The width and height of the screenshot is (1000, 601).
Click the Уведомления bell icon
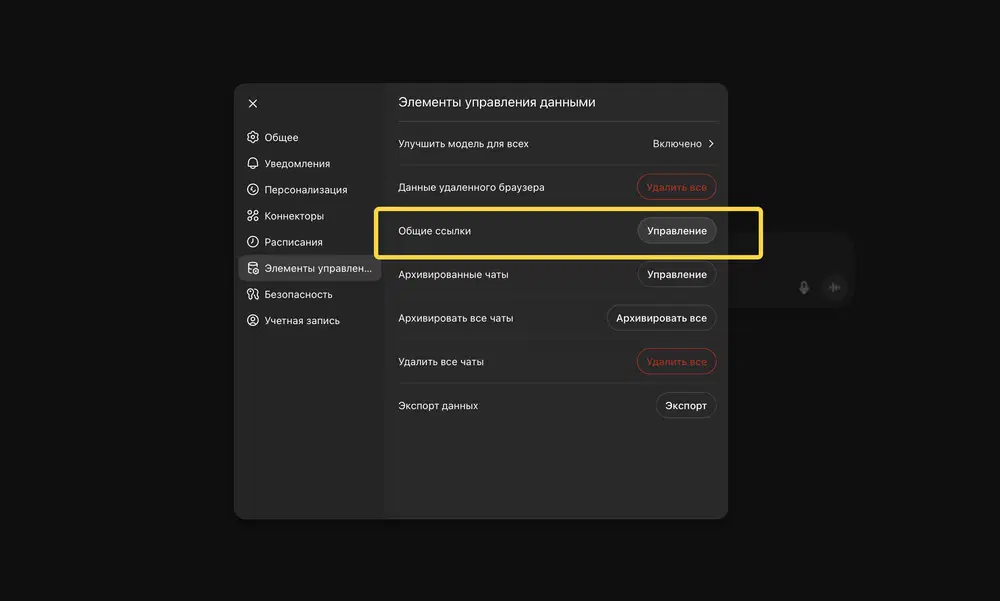tap(253, 163)
